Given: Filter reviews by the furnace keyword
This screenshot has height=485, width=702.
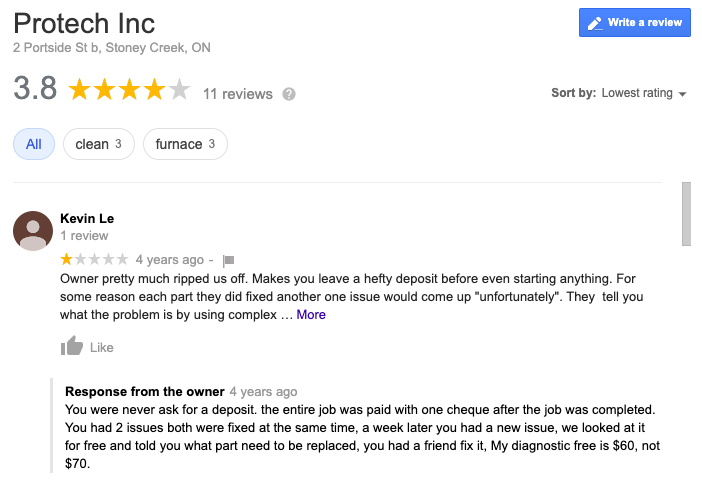Looking at the screenshot, I should [x=185, y=144].
